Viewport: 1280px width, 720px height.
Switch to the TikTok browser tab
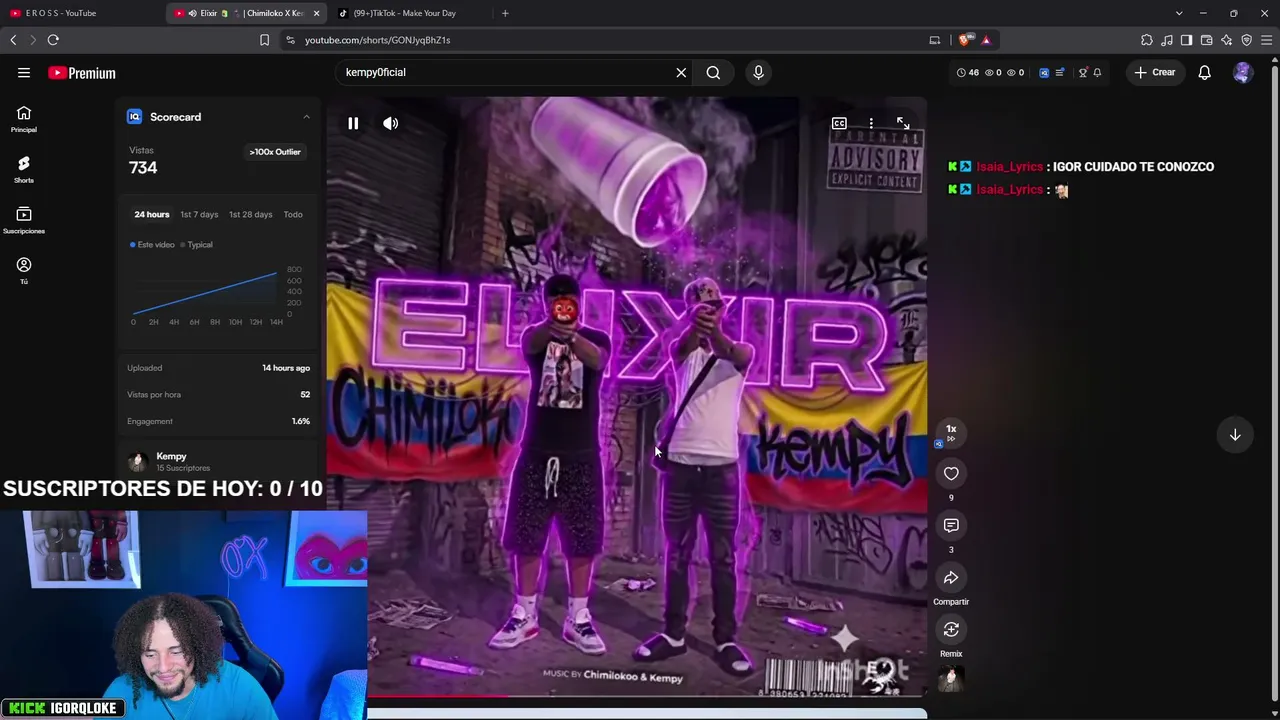[x=405, y=13]
